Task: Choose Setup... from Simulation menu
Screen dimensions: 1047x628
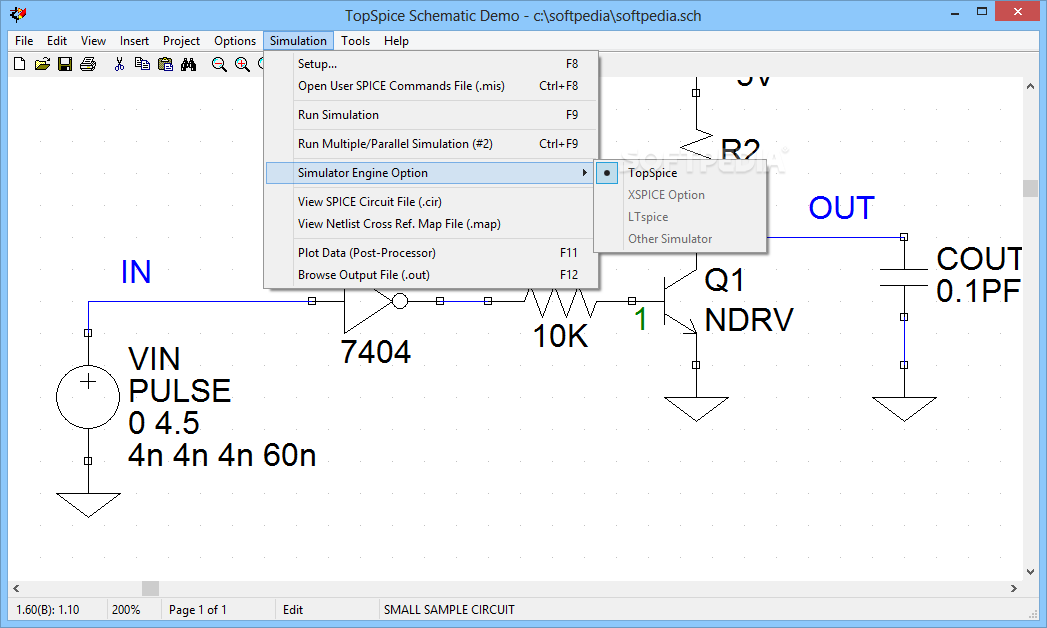Action: point(431,64)
